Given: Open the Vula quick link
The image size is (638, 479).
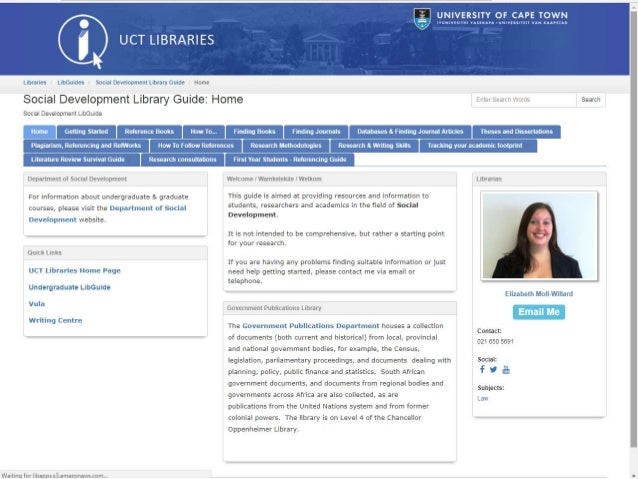Looking at the screenshot, I should pos(37,303).
